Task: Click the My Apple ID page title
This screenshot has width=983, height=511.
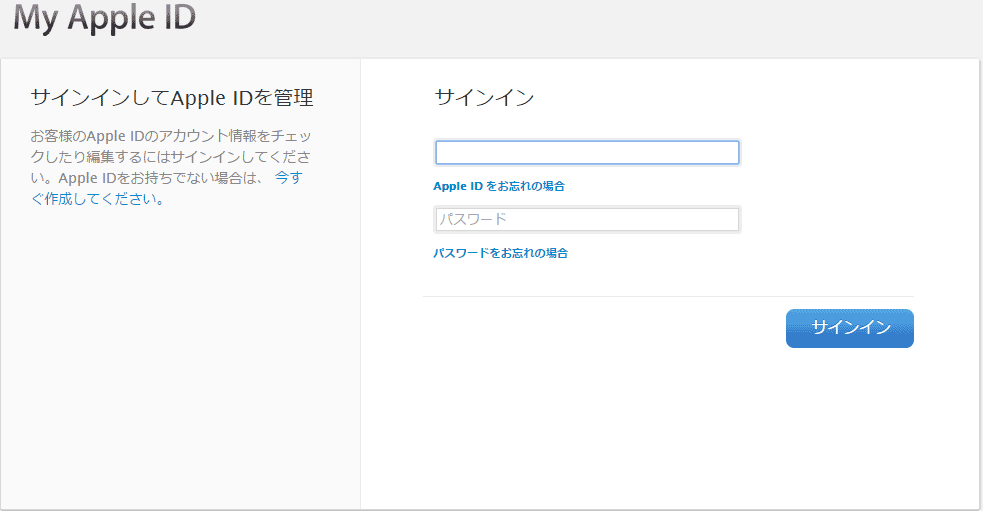Action: tap(105, 18)
